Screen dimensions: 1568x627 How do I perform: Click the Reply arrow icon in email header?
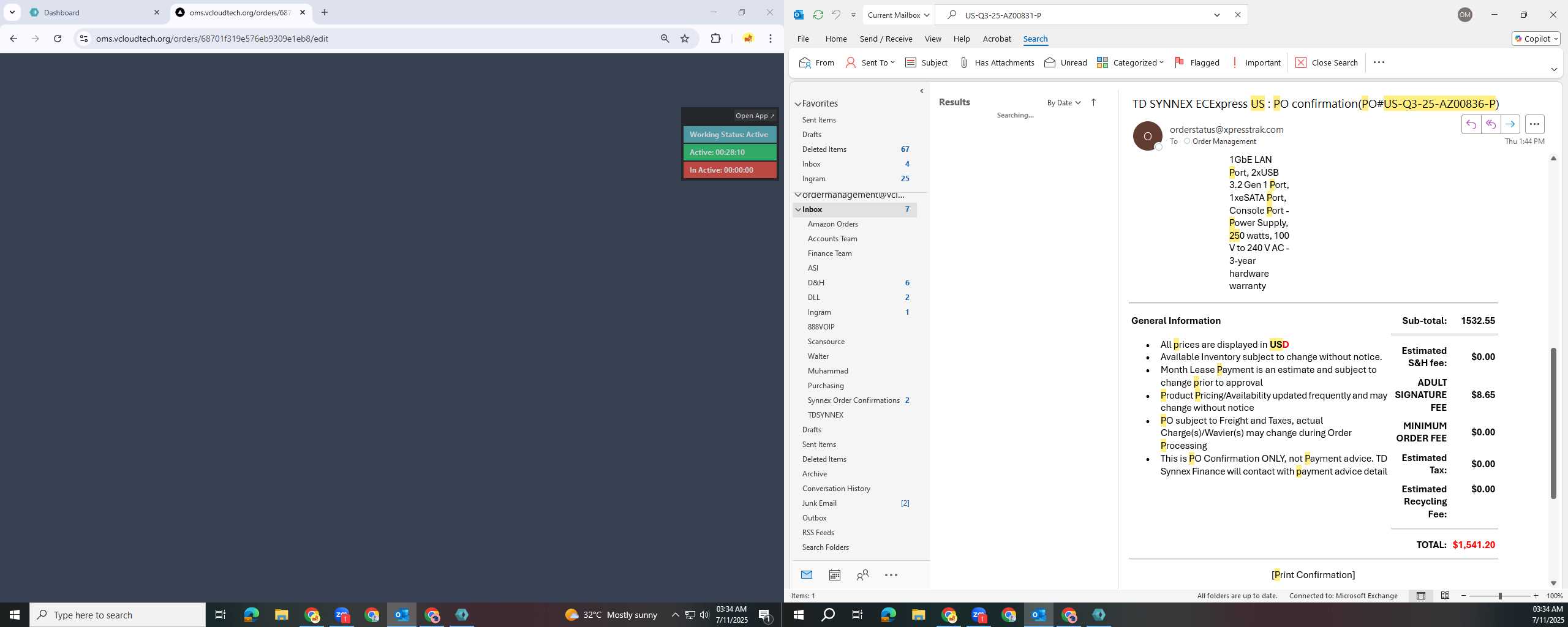click(x=1471, y=124)
